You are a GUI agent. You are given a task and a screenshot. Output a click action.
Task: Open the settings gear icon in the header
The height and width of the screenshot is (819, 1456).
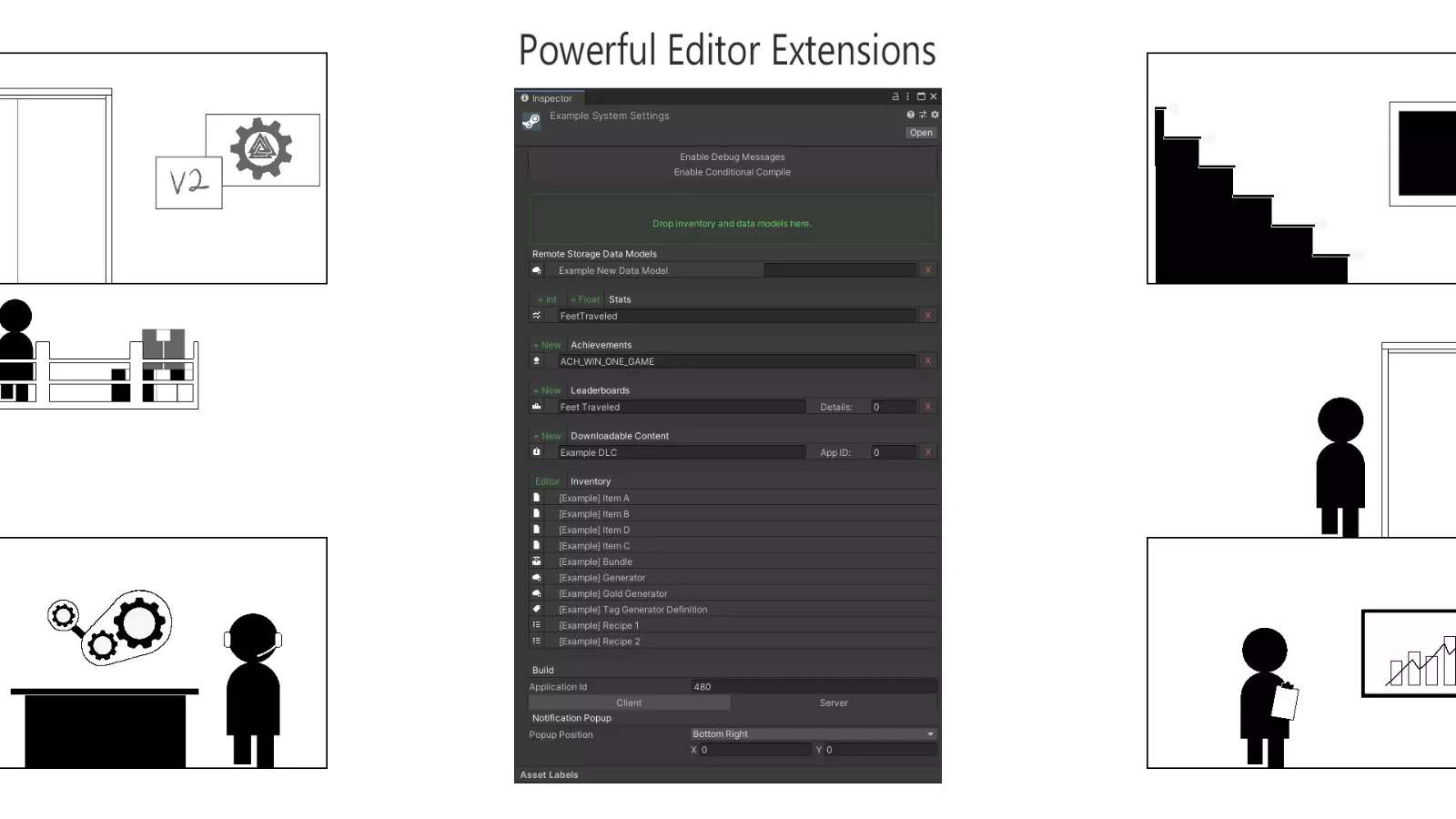(935, 115)
